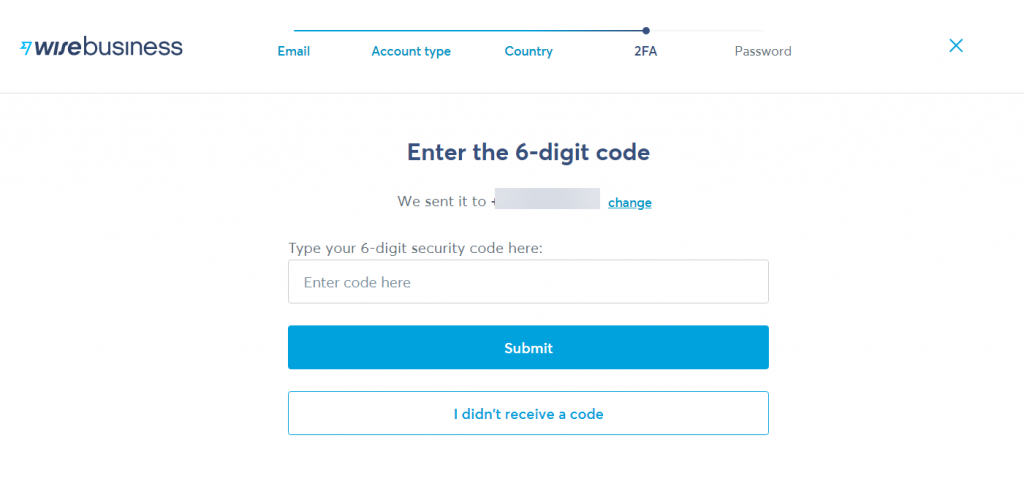This screenshot has height=487, width=1024.
Task: Return to the Account type step
Action: pos(411,51)
